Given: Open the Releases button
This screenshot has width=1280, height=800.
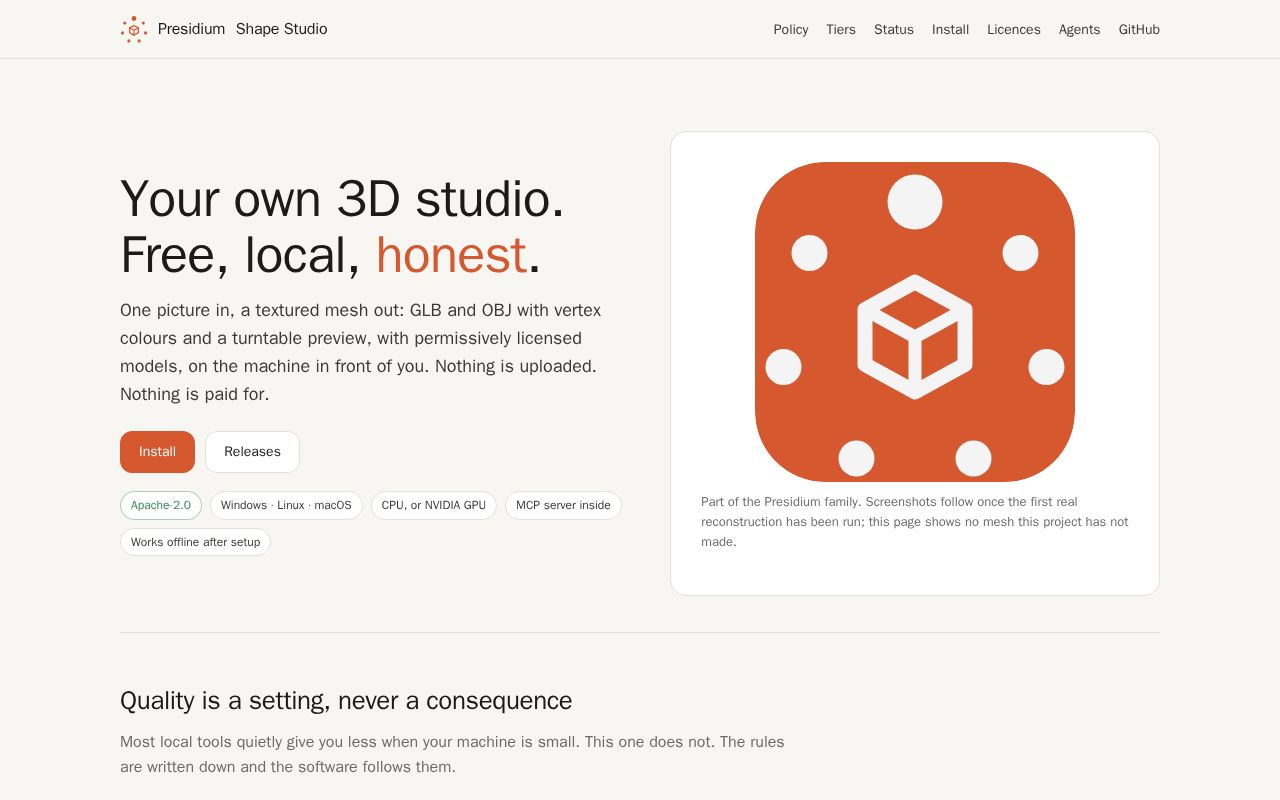Looking at the screenshot, I should (252, 452).
